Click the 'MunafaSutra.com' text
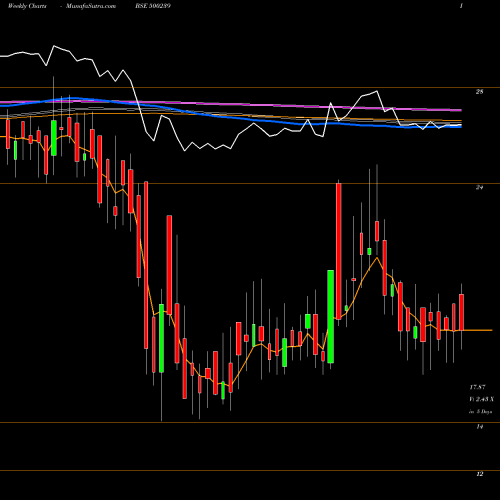500x500 pixels. click(x=91, y=6)
